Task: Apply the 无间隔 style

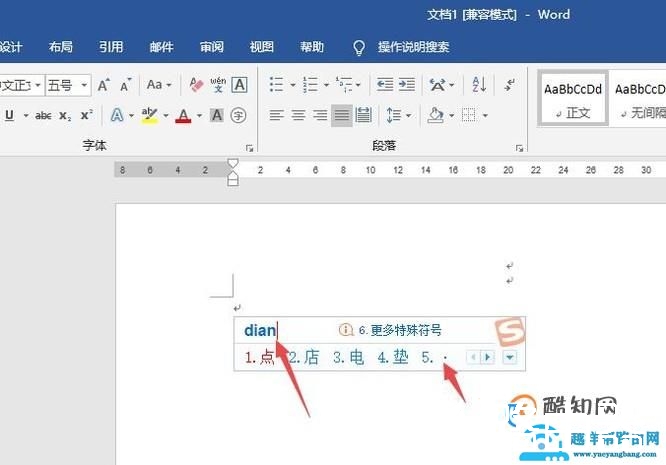Action: point(640,99)
